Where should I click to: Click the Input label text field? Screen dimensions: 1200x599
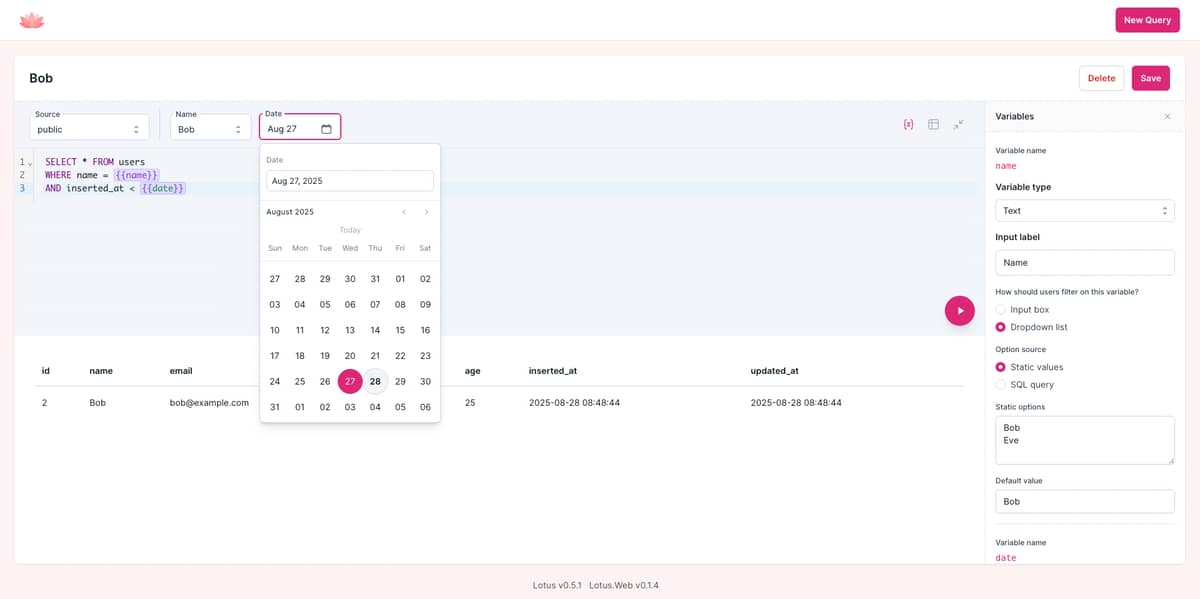pos(1084,263)
